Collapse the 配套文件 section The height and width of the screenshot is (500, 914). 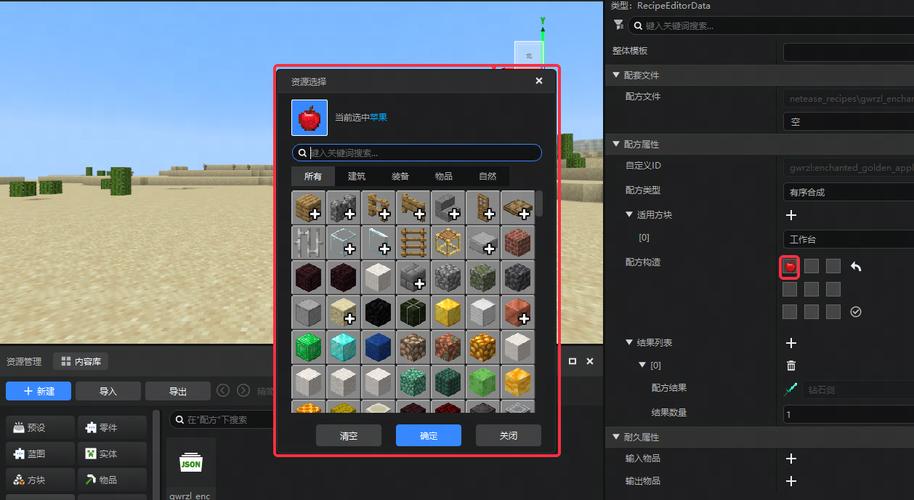[x=616, y=75]
